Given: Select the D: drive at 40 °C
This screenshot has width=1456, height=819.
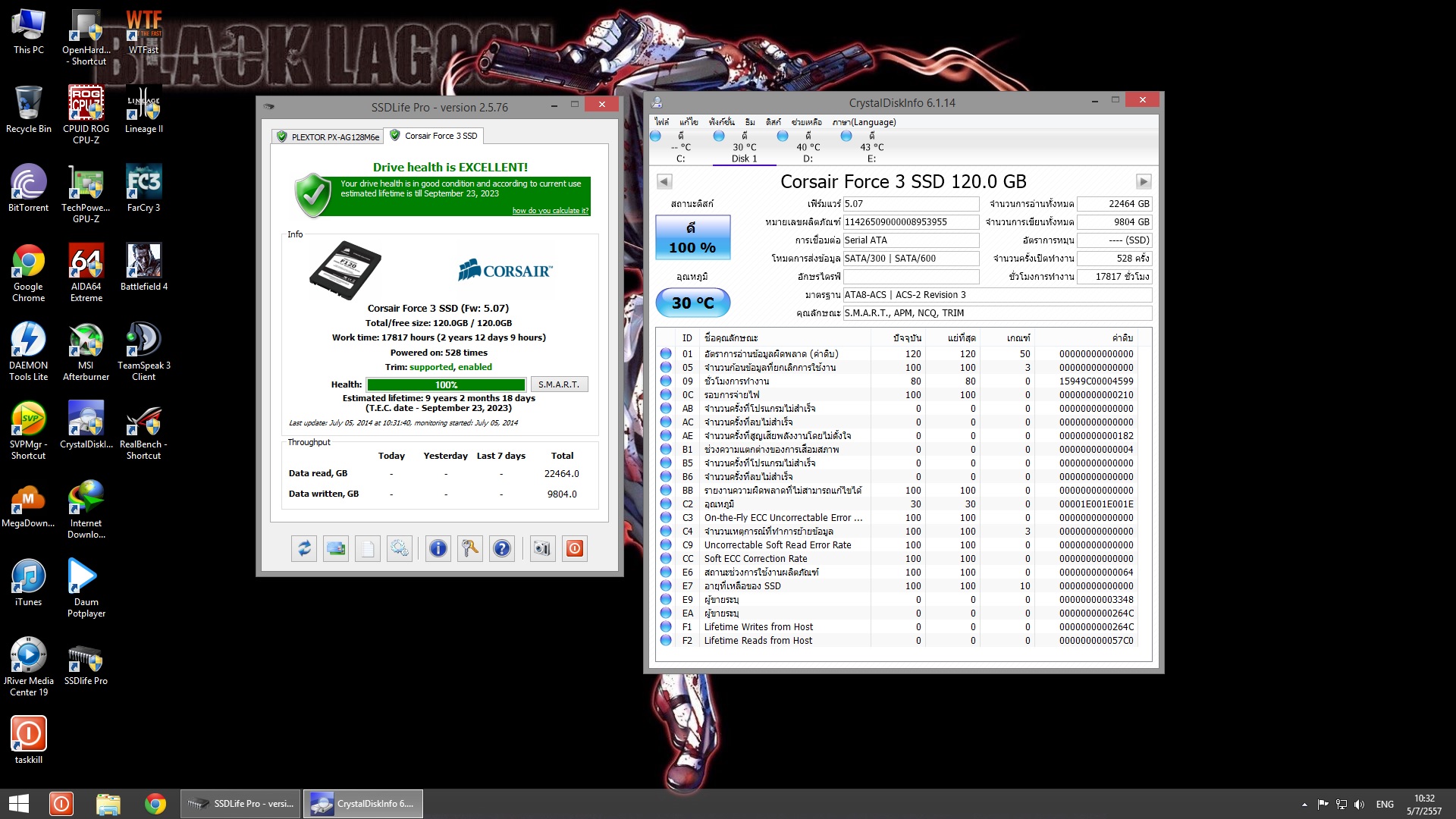Looking at the screenshot, I should click(x=807, y=147).
